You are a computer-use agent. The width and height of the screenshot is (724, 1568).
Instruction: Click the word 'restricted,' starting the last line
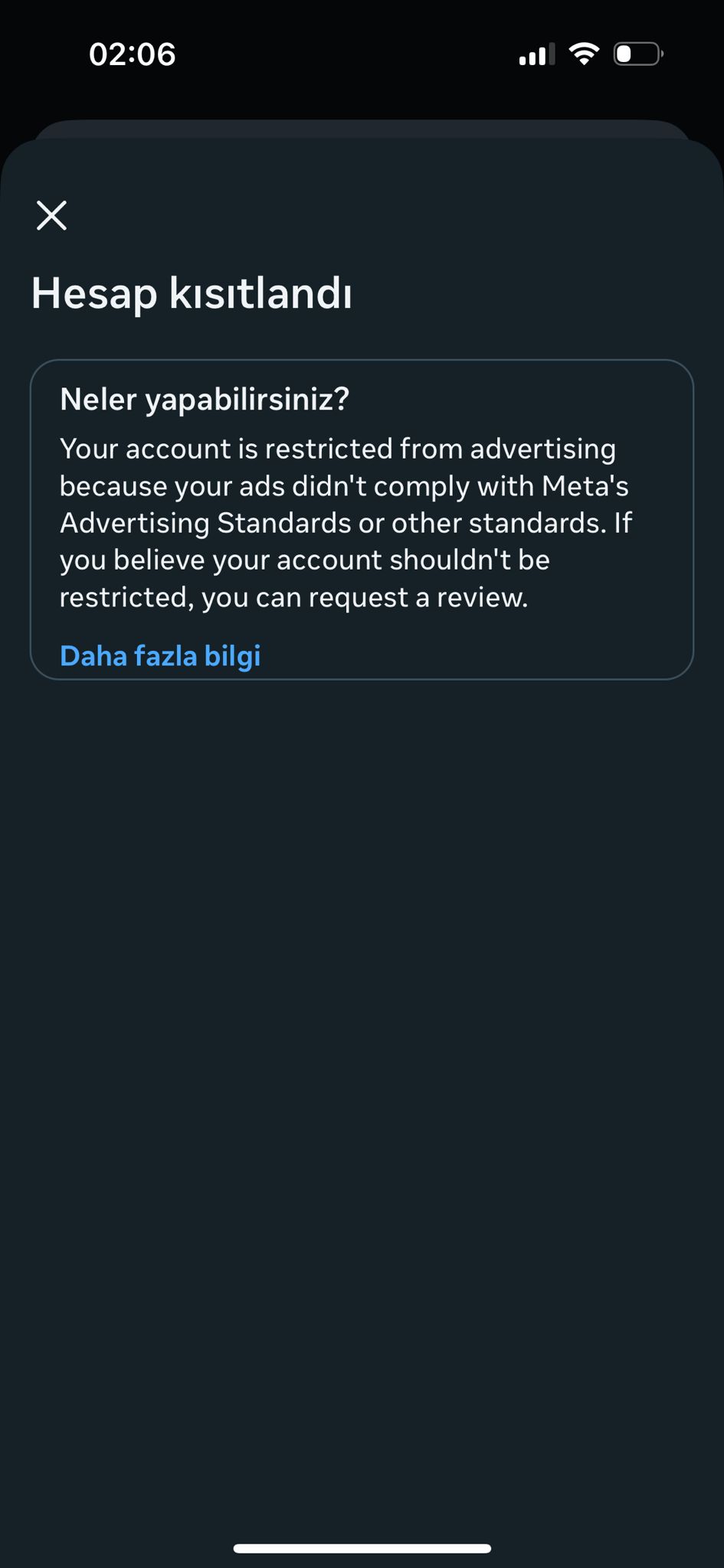[x=126, y=597]
